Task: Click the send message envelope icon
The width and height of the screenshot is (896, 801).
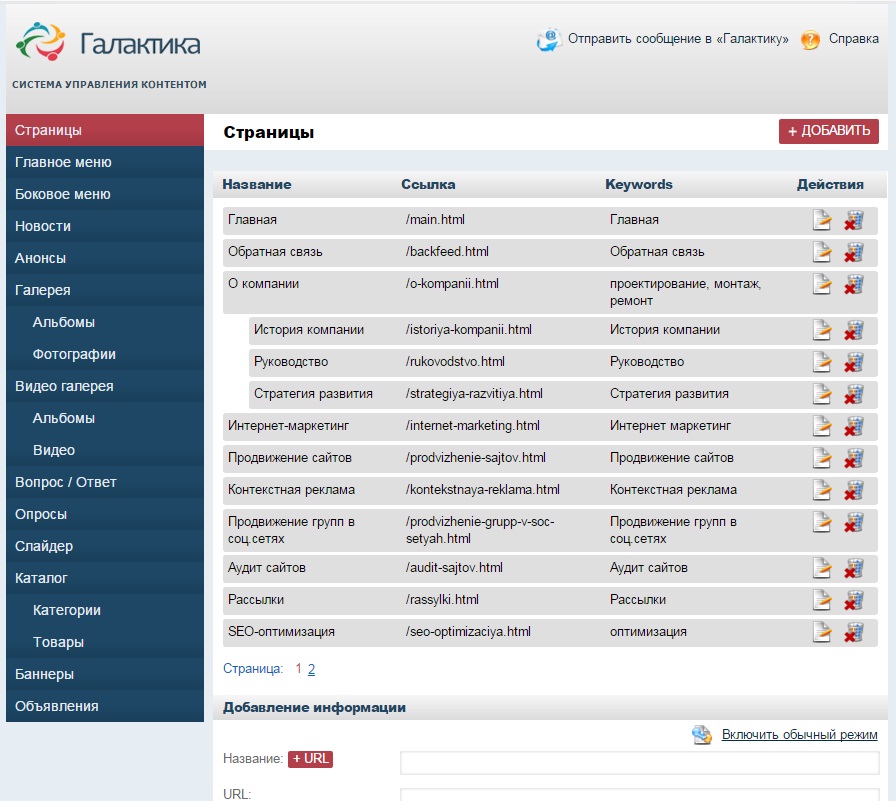Action: tap(549, 39)
